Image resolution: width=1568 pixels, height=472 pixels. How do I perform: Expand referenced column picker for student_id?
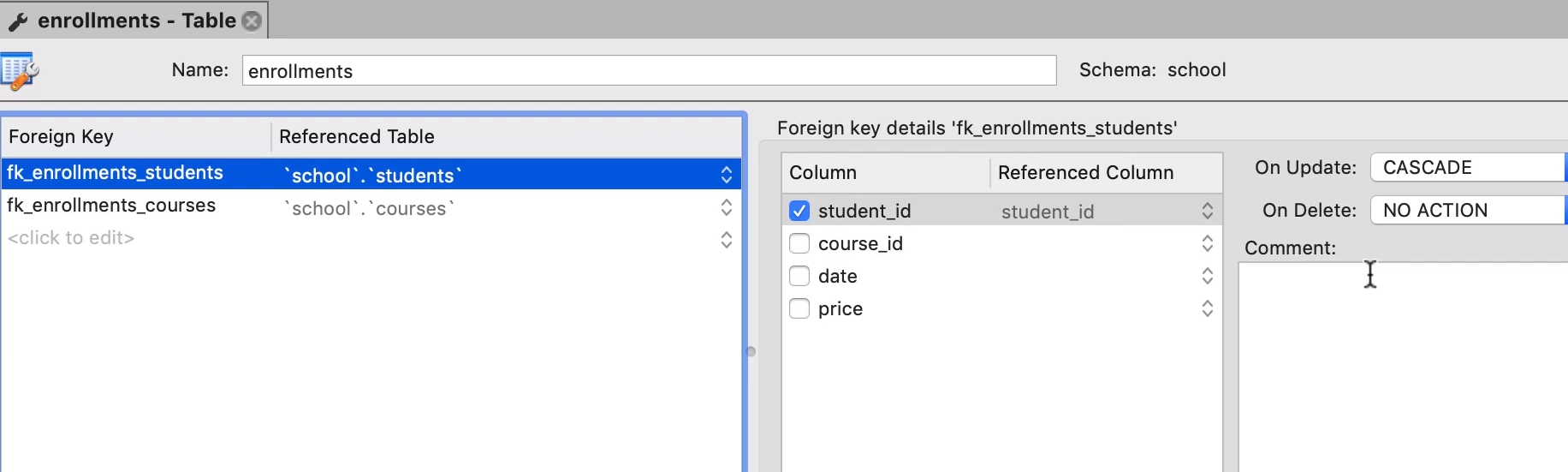(x=1207, y=211)
